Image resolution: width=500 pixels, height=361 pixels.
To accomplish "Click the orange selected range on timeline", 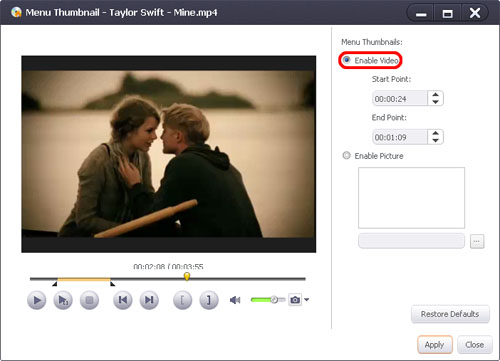I will (x=84, y=279).
